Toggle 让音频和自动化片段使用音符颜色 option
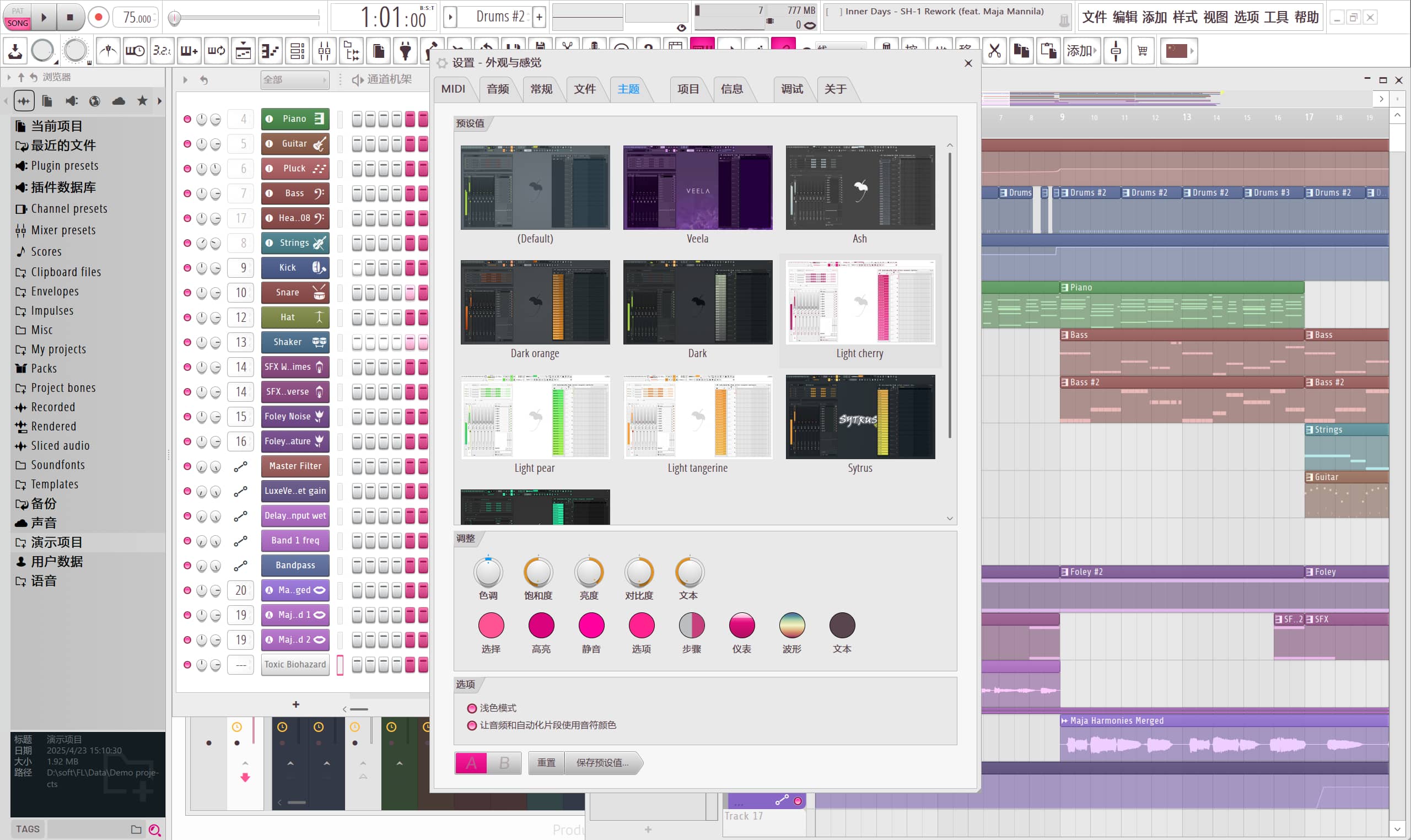1411x840 pixels. coord(471,725)
